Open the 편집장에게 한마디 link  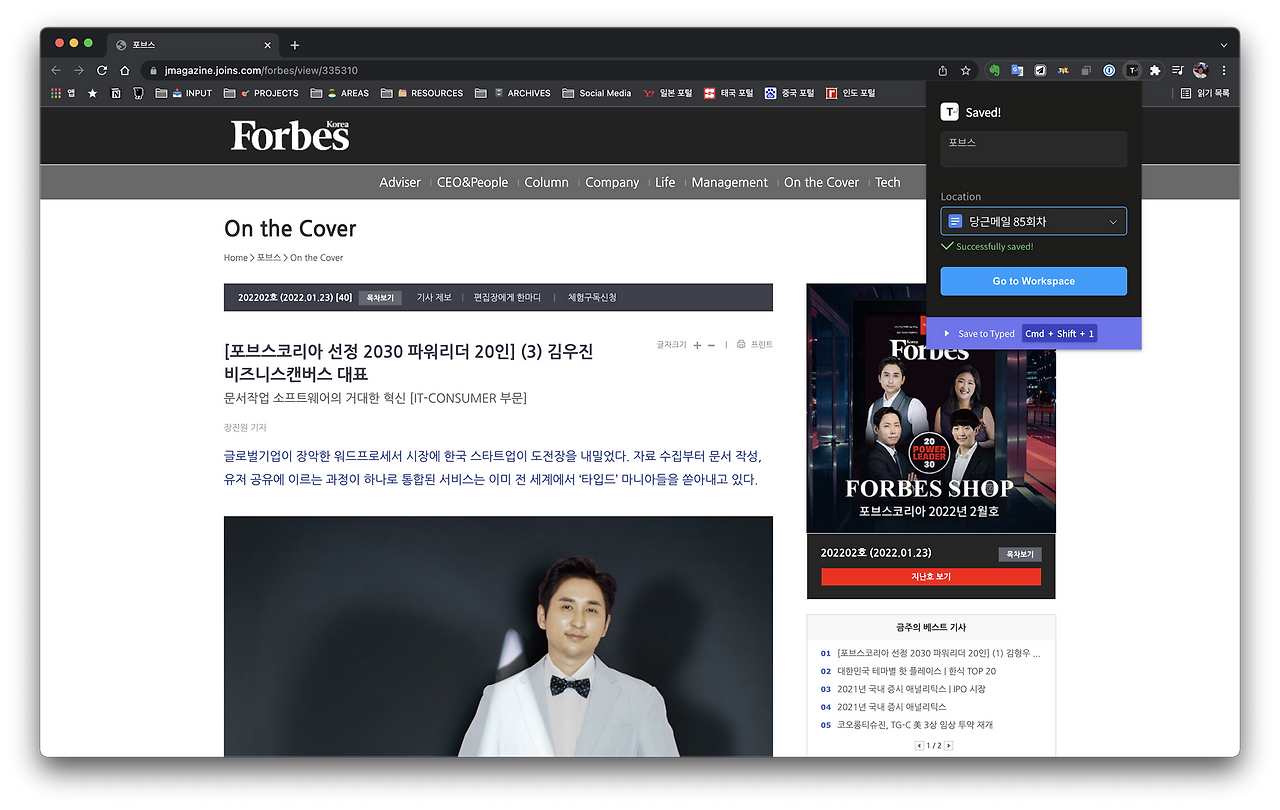coord(507,297)
